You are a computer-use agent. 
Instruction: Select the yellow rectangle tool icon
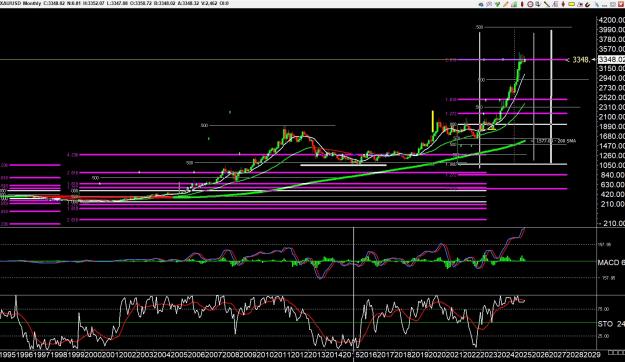tap(572, 4)
